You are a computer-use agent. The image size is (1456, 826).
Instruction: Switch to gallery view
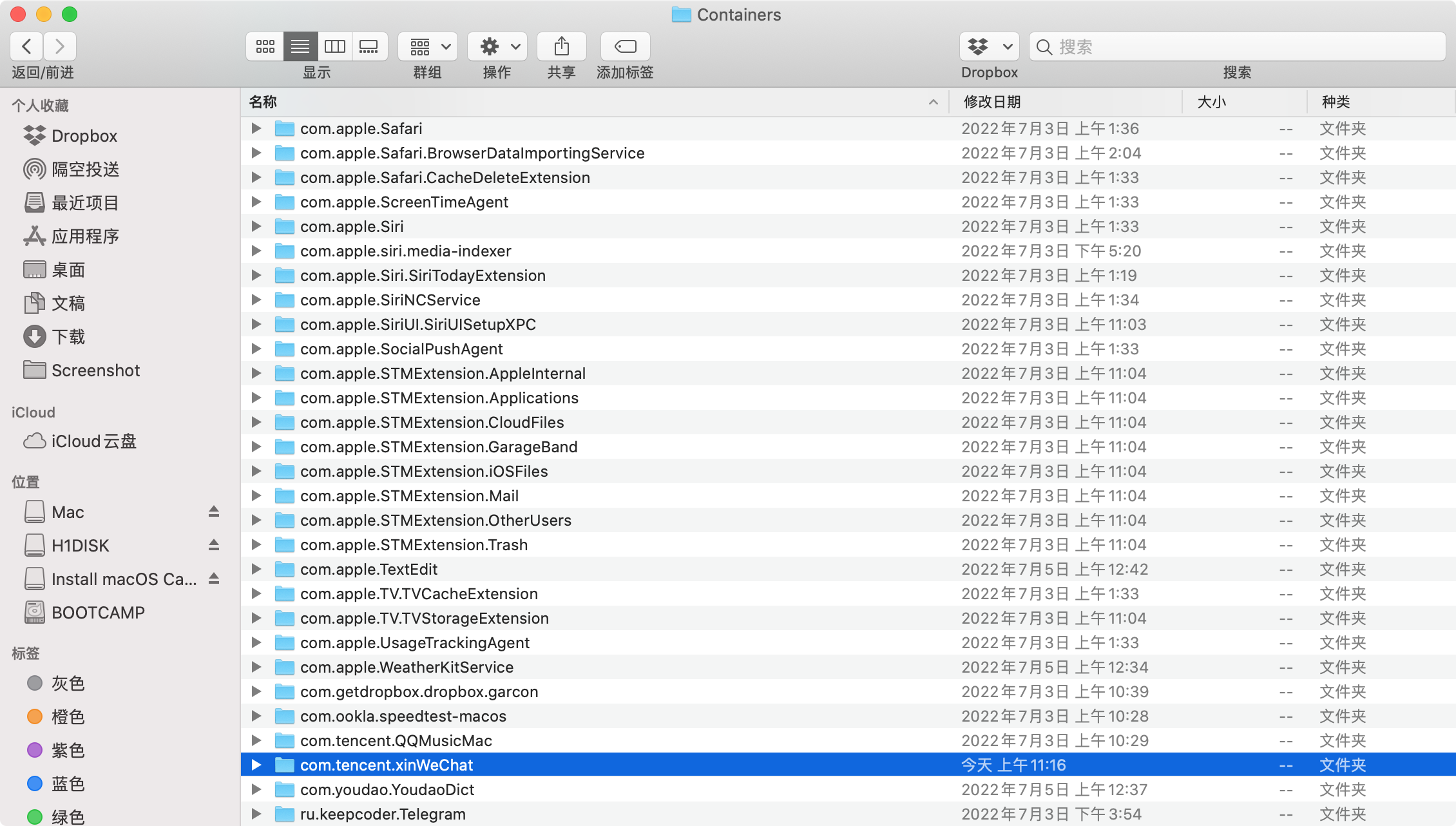(x=370, y=46)
